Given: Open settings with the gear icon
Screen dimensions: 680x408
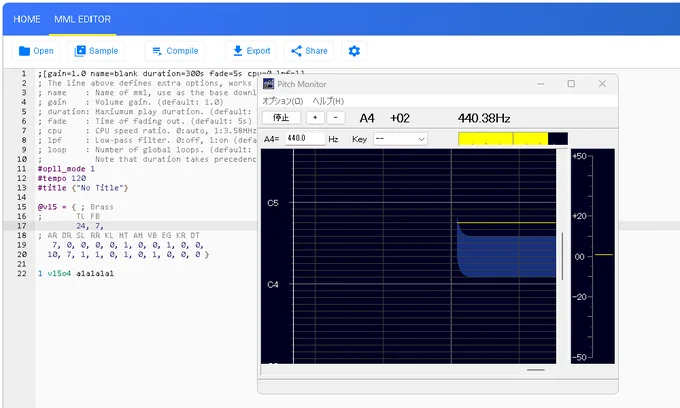Looking at the screenshot, I should [354, 51].
